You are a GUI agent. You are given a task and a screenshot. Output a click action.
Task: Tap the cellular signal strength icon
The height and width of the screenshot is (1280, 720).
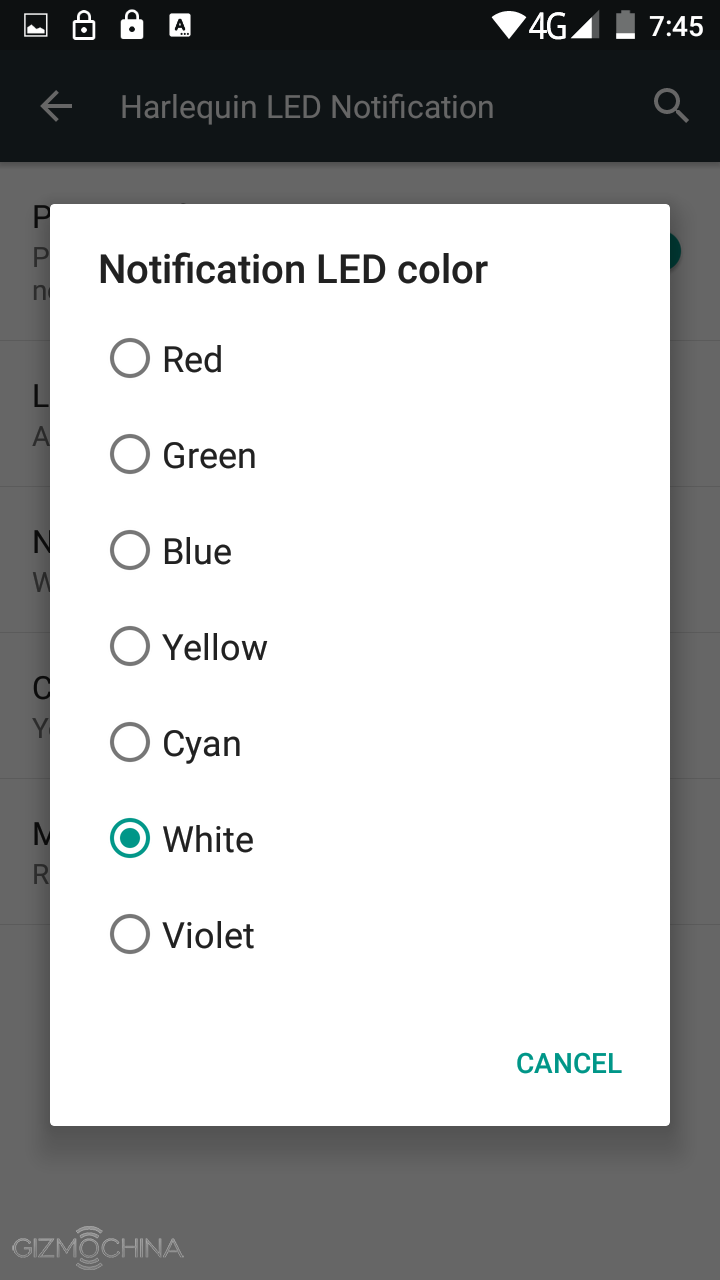tap(585, 26)
